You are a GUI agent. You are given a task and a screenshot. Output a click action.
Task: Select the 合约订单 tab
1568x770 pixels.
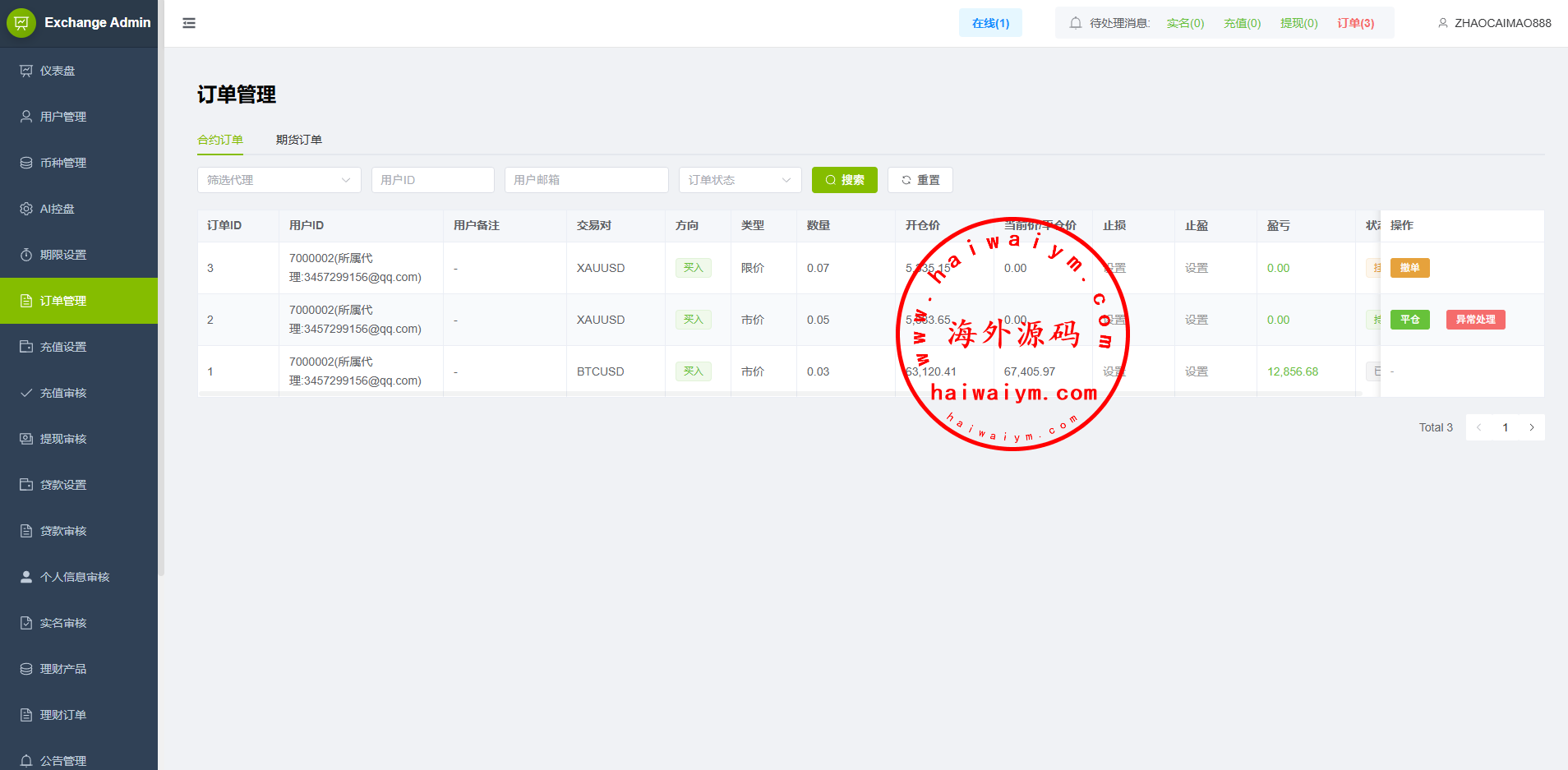click(220, 140)
